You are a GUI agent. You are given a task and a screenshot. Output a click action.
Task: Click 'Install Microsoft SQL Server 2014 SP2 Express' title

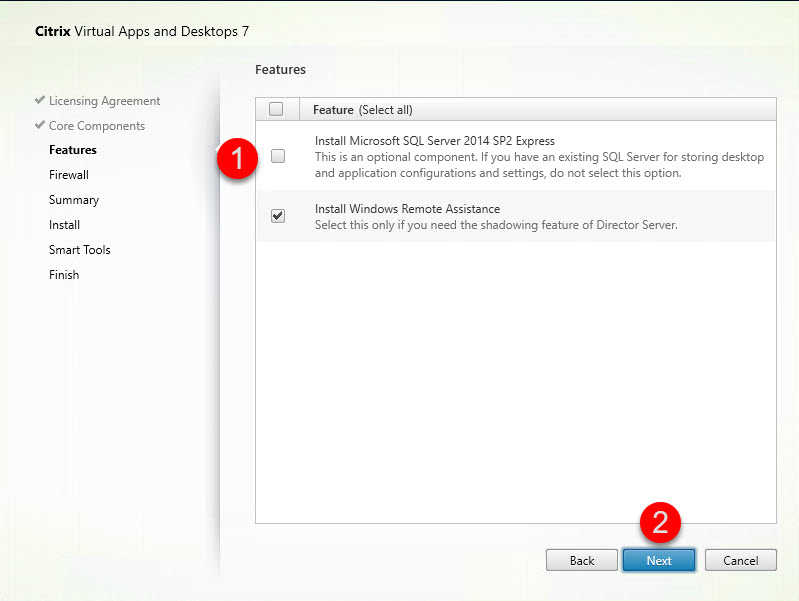[435, 141]
